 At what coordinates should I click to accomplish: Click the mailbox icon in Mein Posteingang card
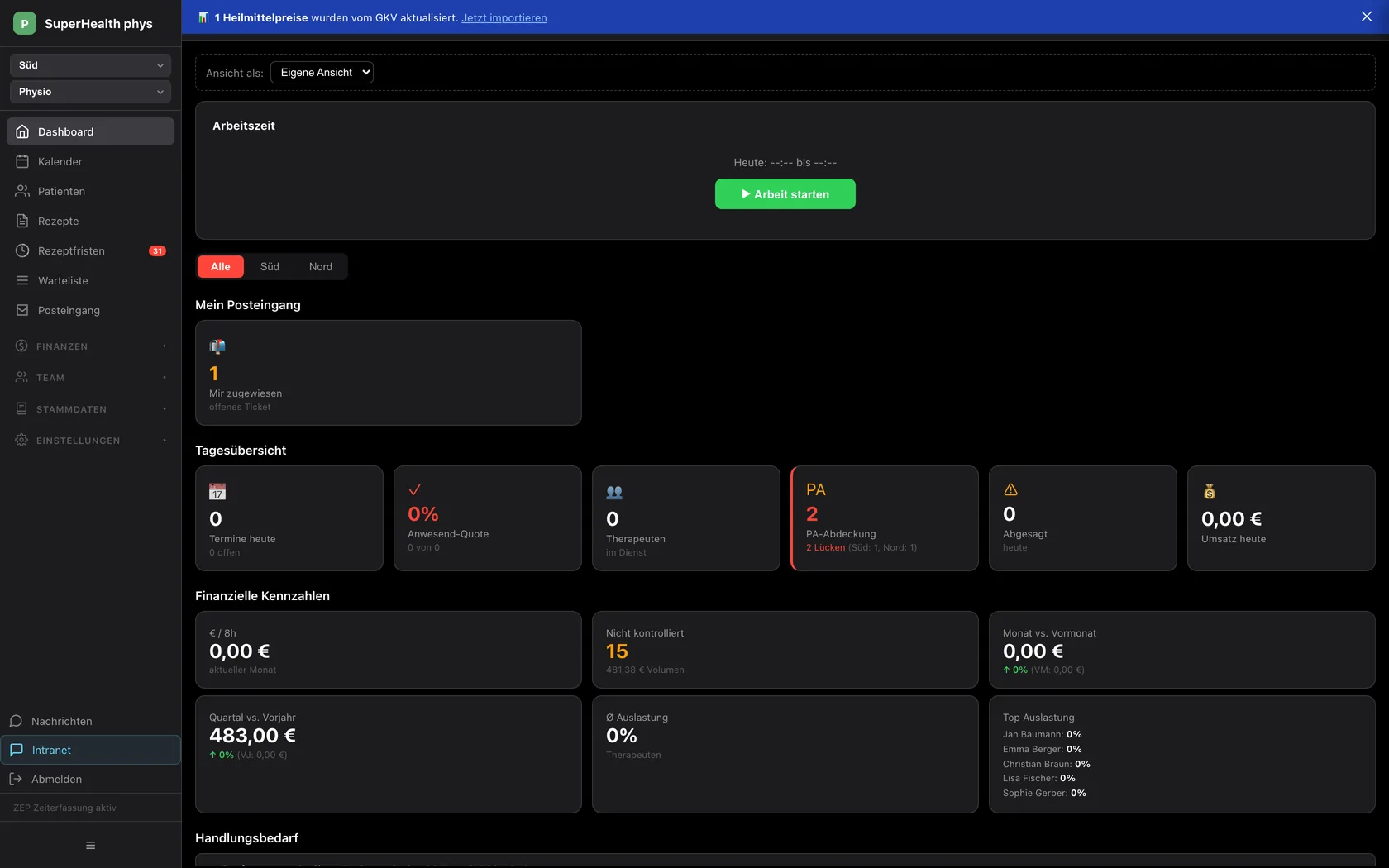coord(217,346)
